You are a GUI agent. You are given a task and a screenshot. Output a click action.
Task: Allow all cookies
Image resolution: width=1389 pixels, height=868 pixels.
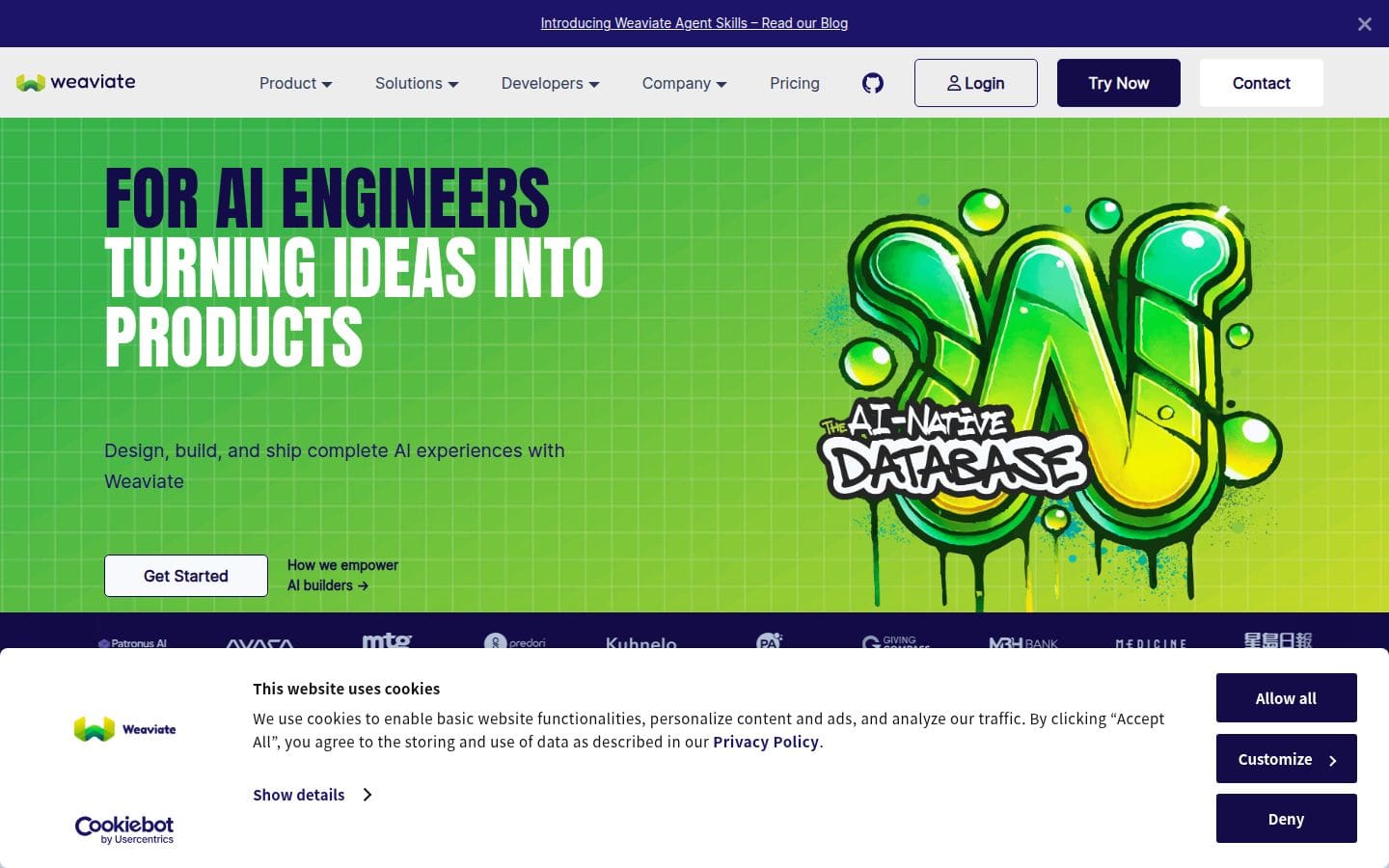pyautogui.click(x=1286, y=698)
